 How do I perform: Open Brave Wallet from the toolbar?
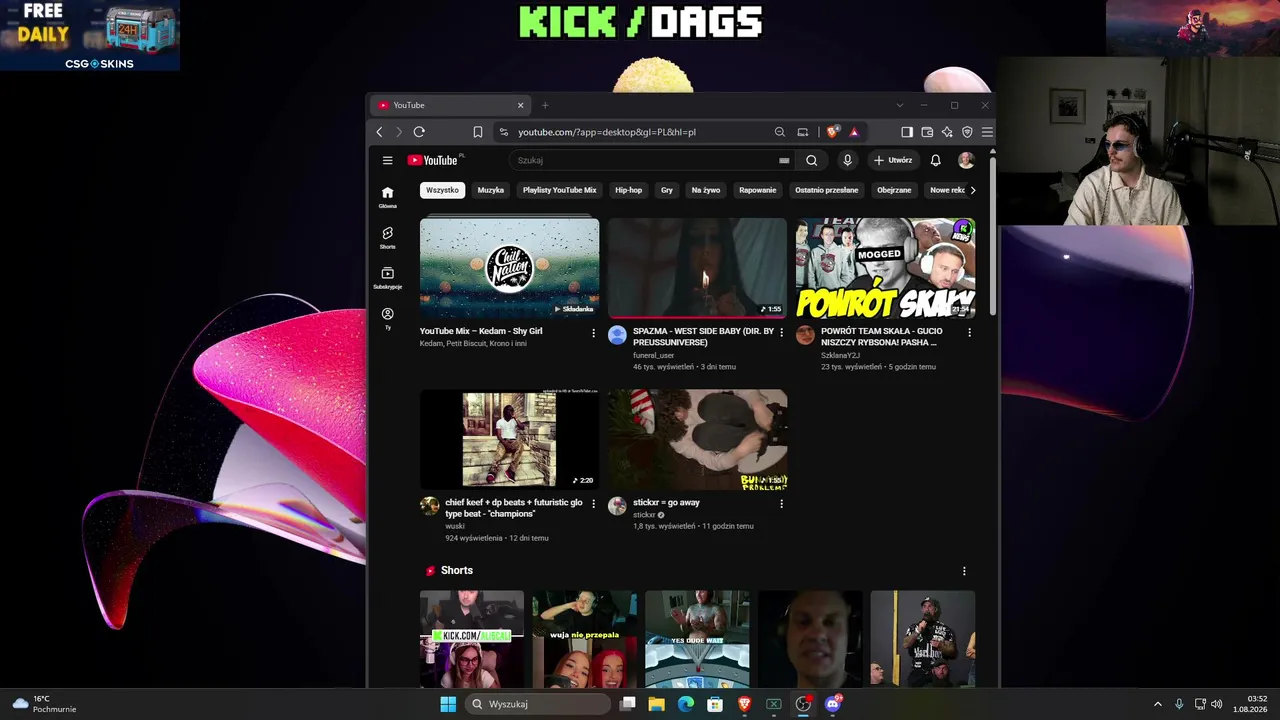click(x=927, y=132)
